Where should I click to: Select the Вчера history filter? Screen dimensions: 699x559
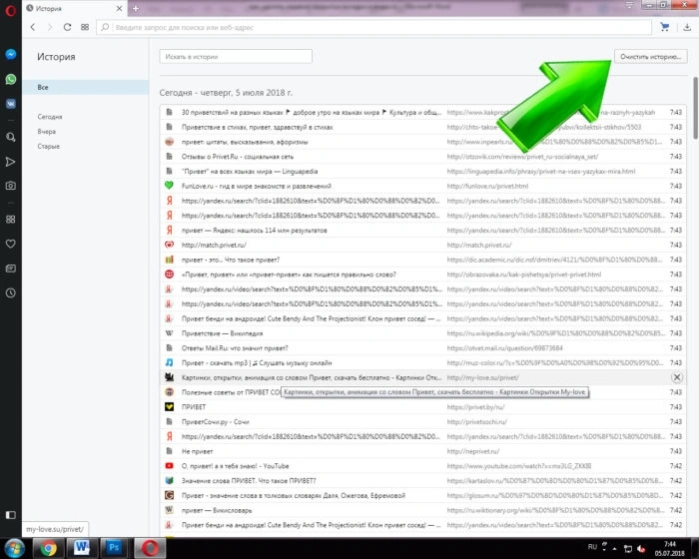[46, 132]
